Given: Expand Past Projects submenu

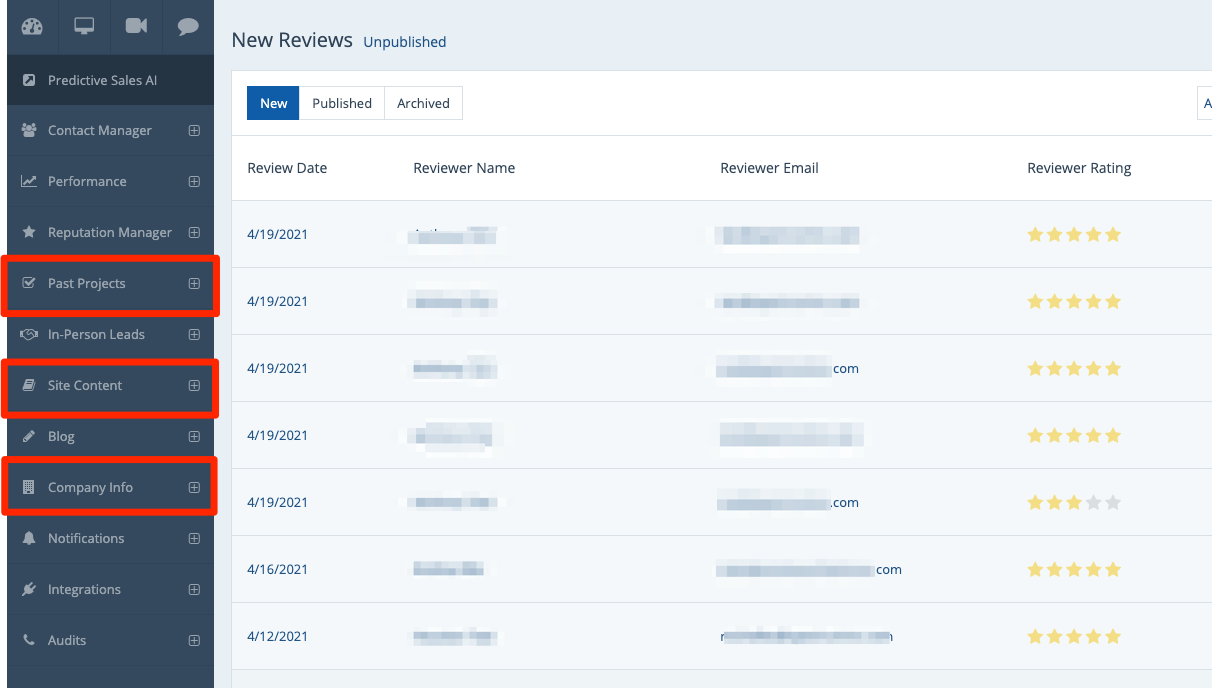Looking at the screenshot, I should tap(194, 284).
